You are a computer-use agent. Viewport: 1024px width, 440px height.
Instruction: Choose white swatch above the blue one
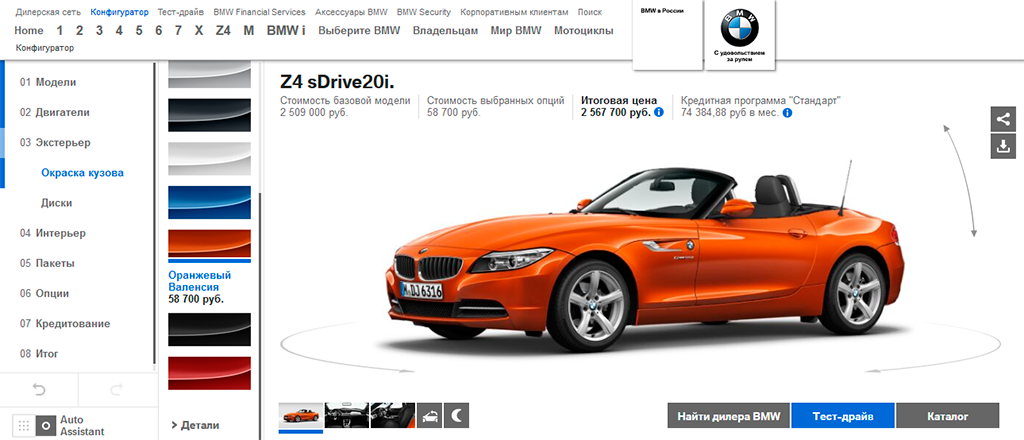point(210,159)
